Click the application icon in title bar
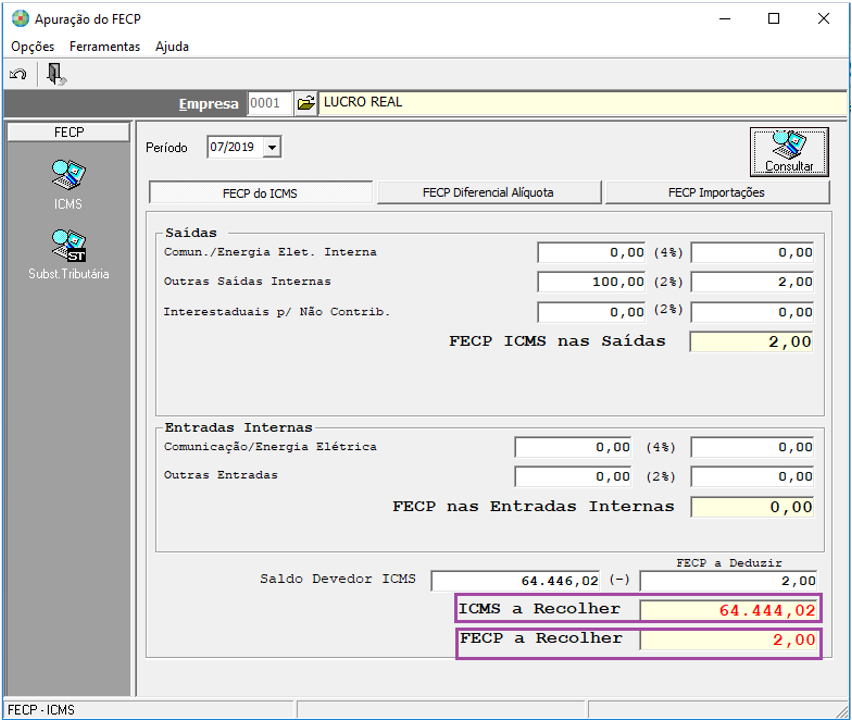Viewport: 852px width, 723px height. click(x=20, y=18)
